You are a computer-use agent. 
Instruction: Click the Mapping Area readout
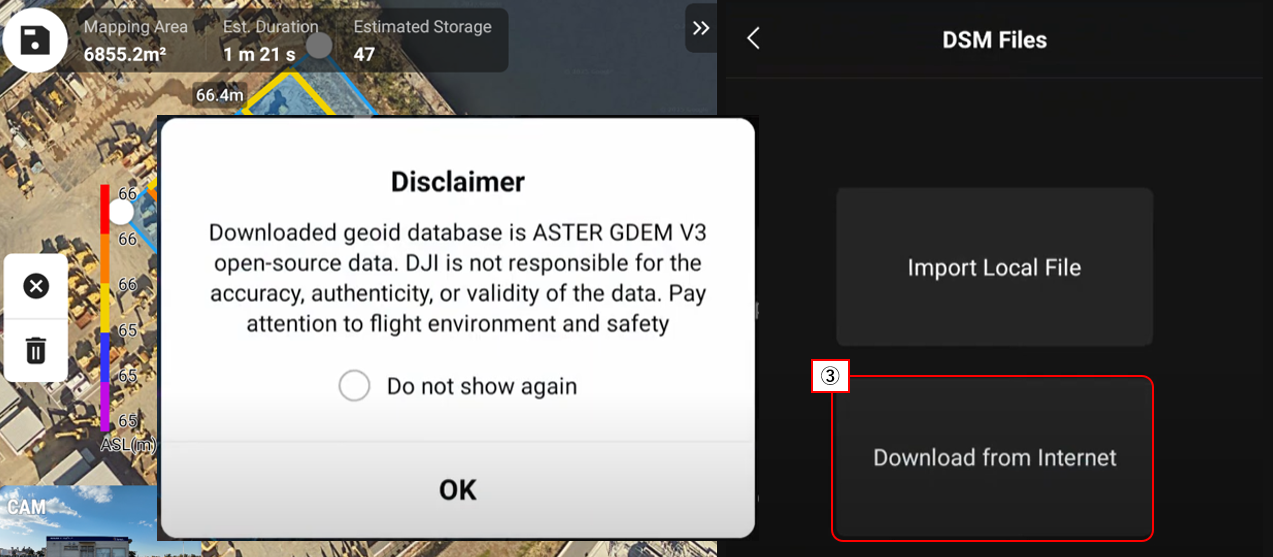point(136,40)
